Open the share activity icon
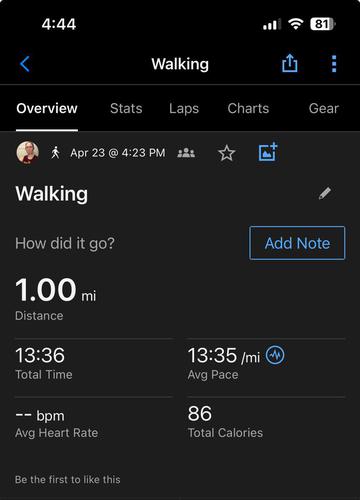 tap(290, 63)
